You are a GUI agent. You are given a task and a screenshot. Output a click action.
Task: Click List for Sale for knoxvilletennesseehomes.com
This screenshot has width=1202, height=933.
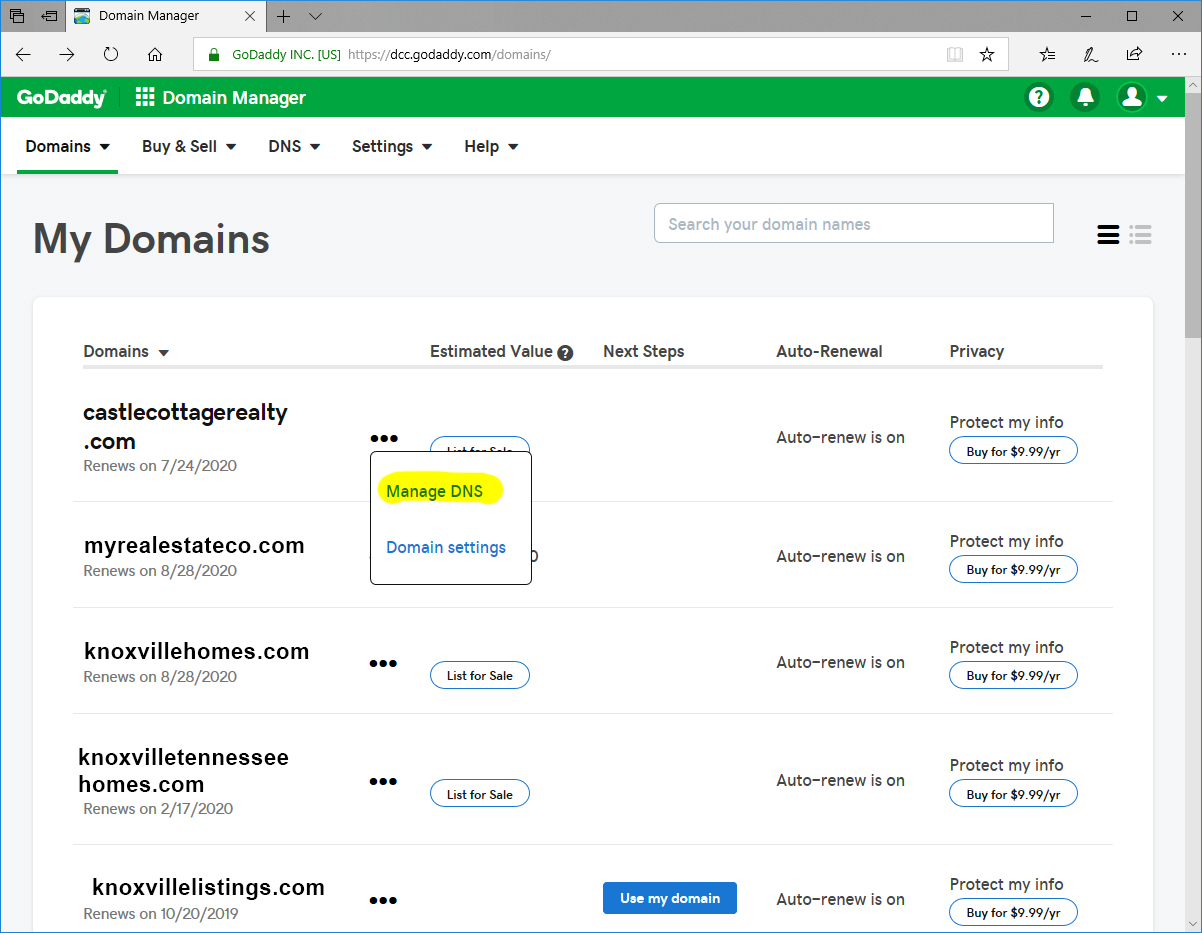pyautogui.click(x=480, y=794)
